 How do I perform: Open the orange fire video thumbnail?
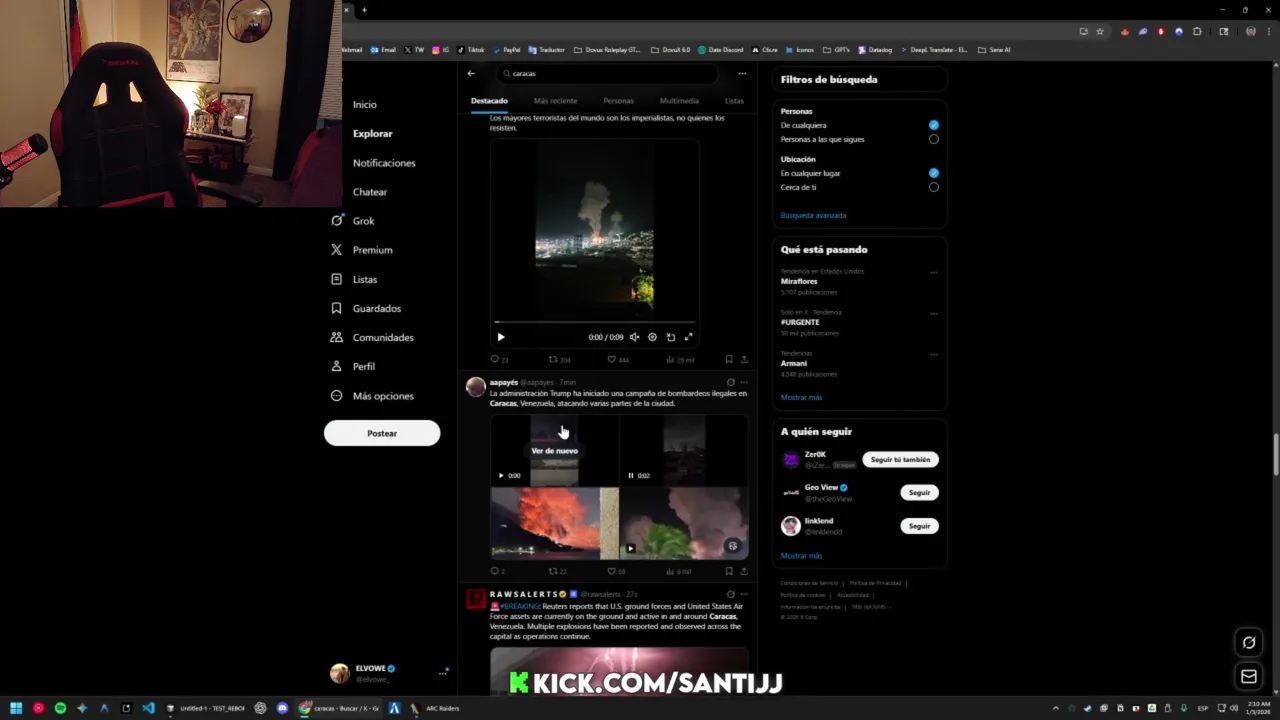coord(554,523)
